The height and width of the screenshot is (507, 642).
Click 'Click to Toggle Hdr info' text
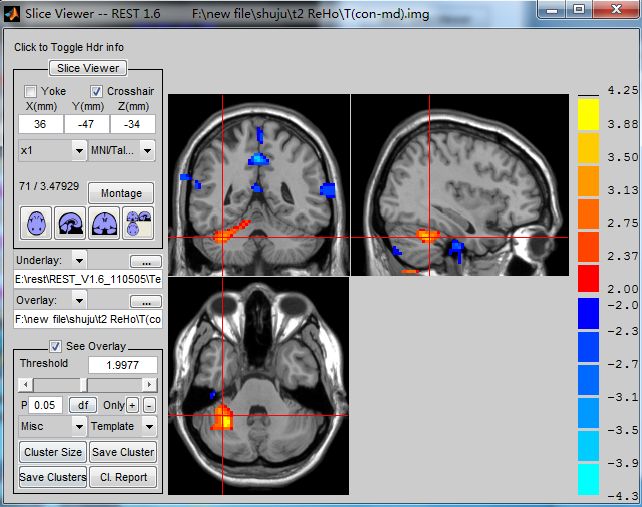pos(69,48)
